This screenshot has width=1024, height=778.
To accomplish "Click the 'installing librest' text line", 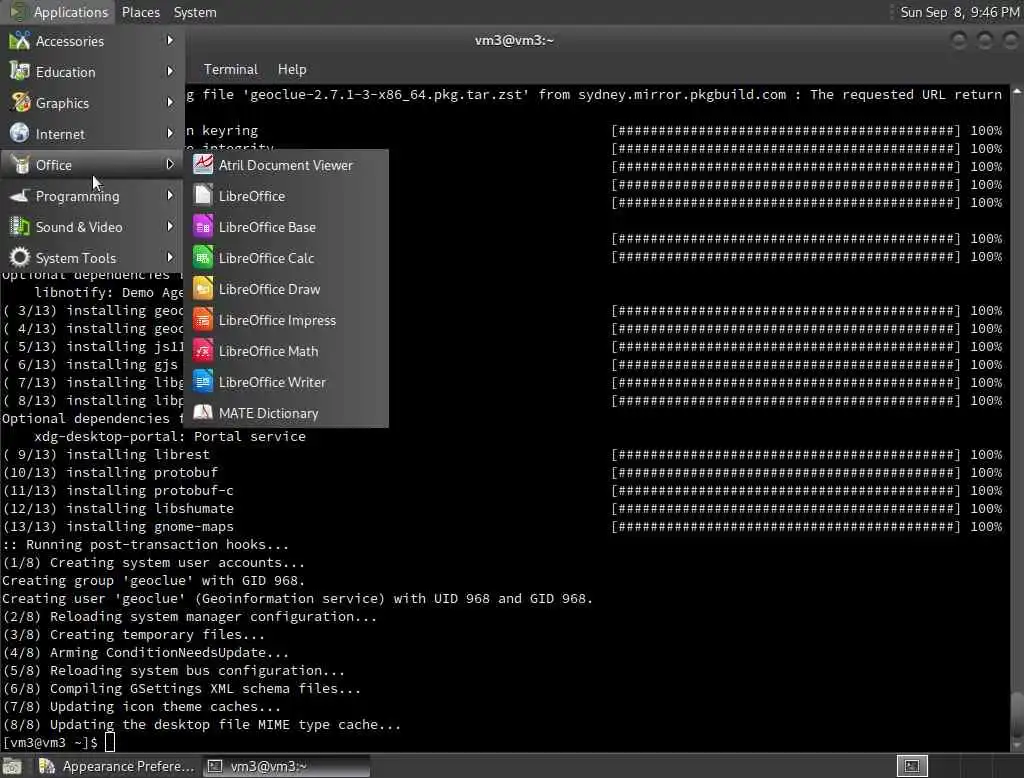I will click(106, 454).
